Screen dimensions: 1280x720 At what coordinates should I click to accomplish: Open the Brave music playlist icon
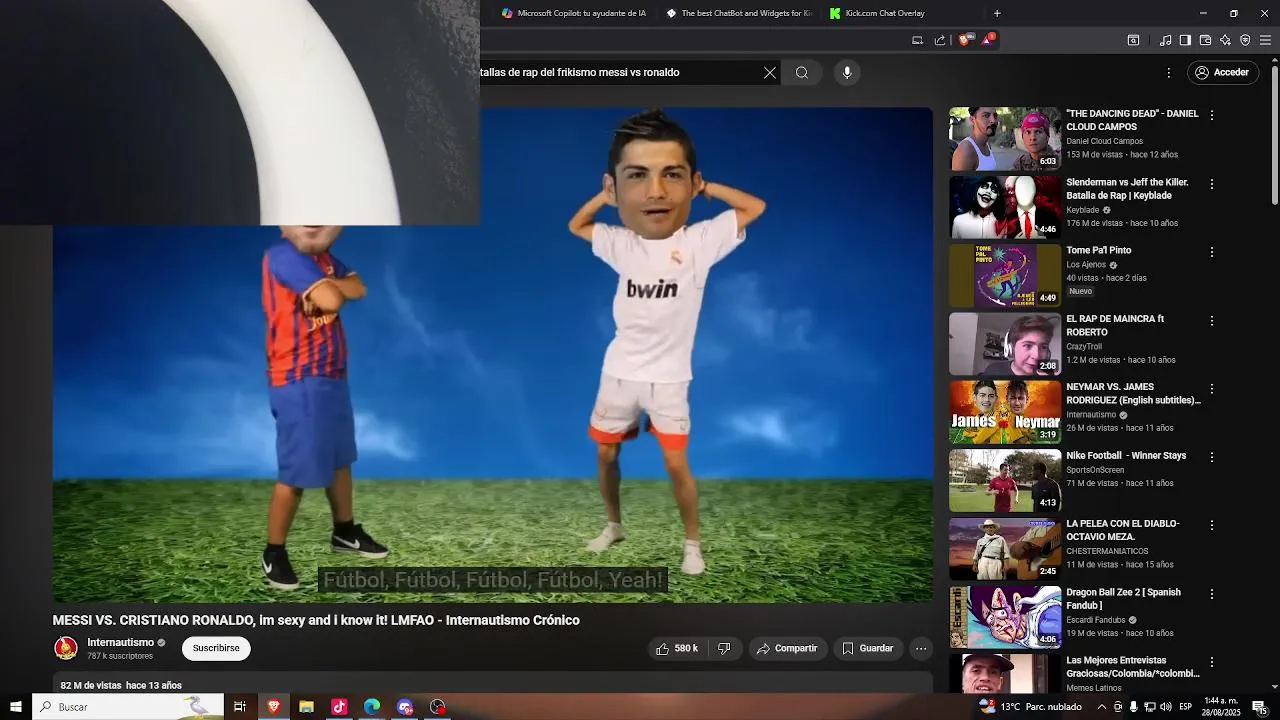[x=1165, y=40]
